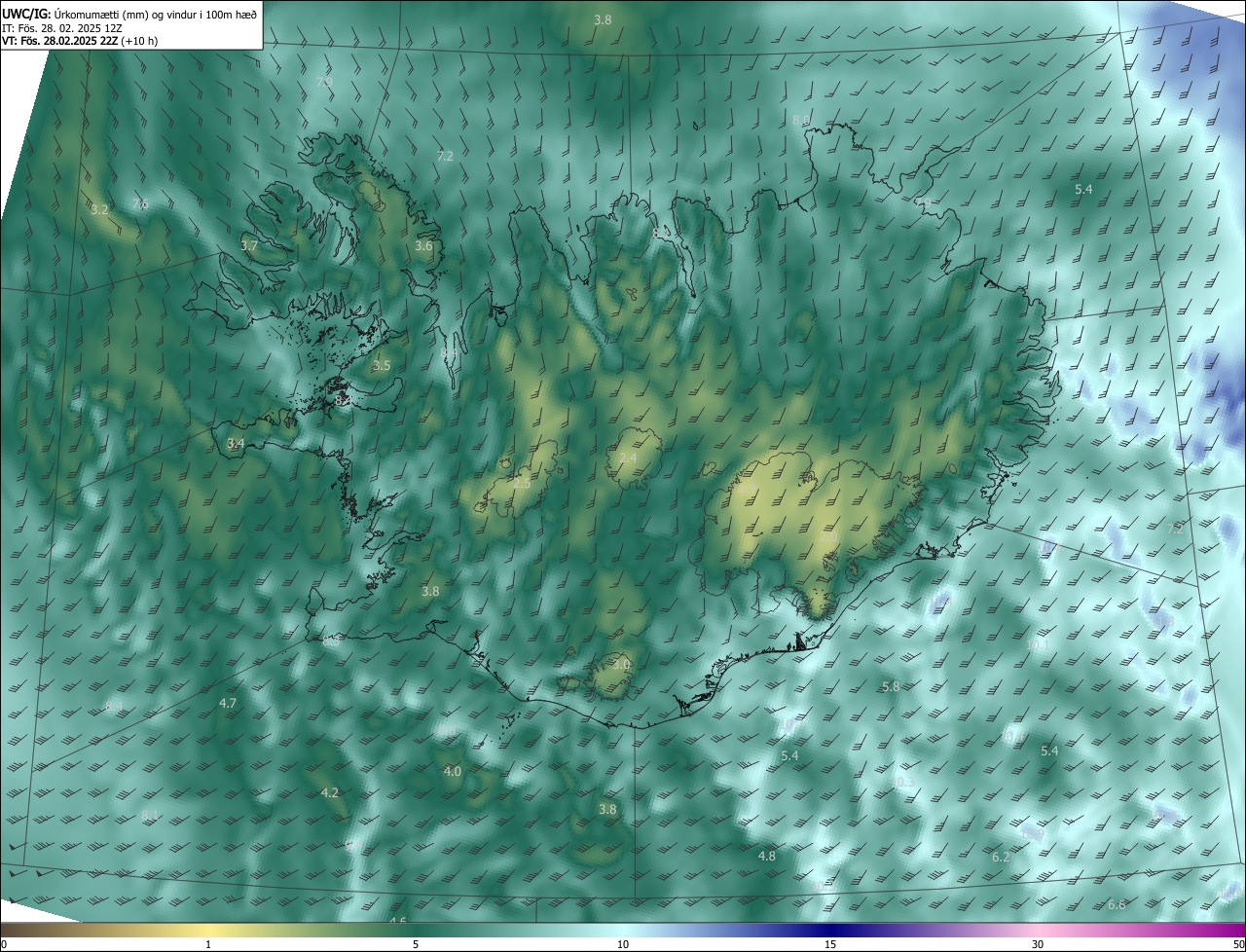Click the 15 tick label on the scale
The width and height of the screenshot is (1246, 952).
(830, 944)
